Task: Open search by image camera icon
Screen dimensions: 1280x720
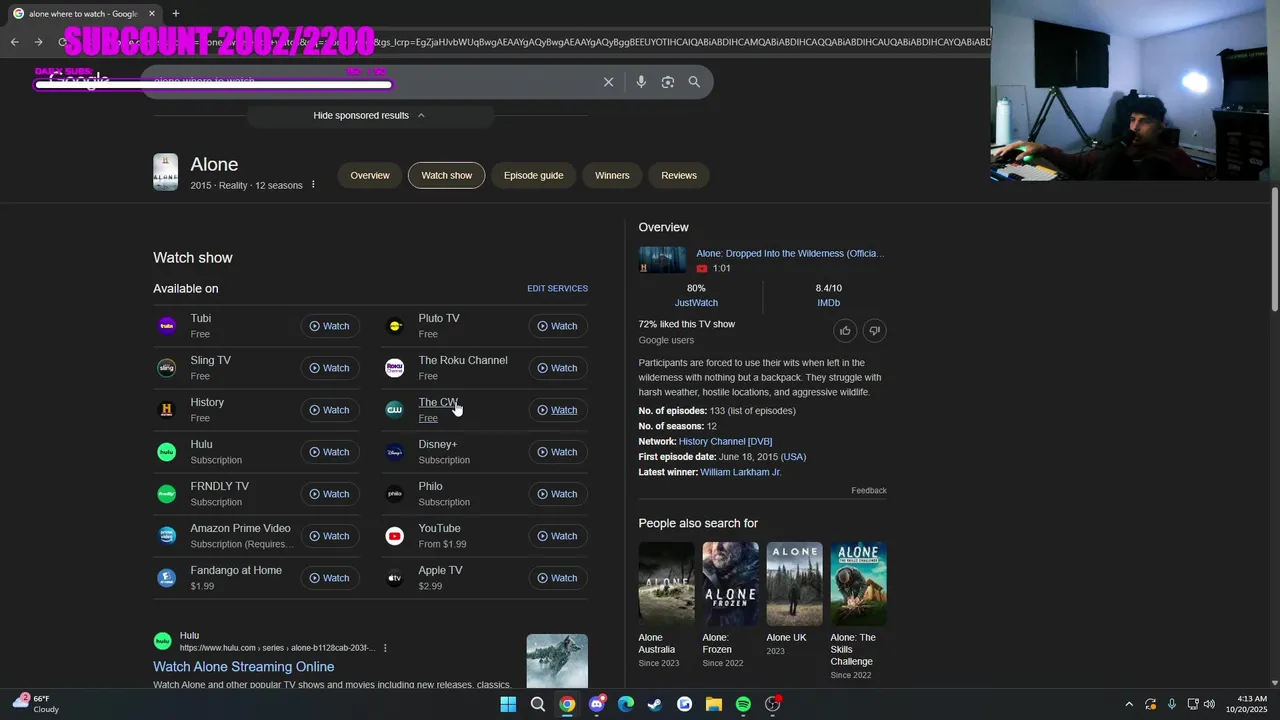Action: [x=668, y=82]
